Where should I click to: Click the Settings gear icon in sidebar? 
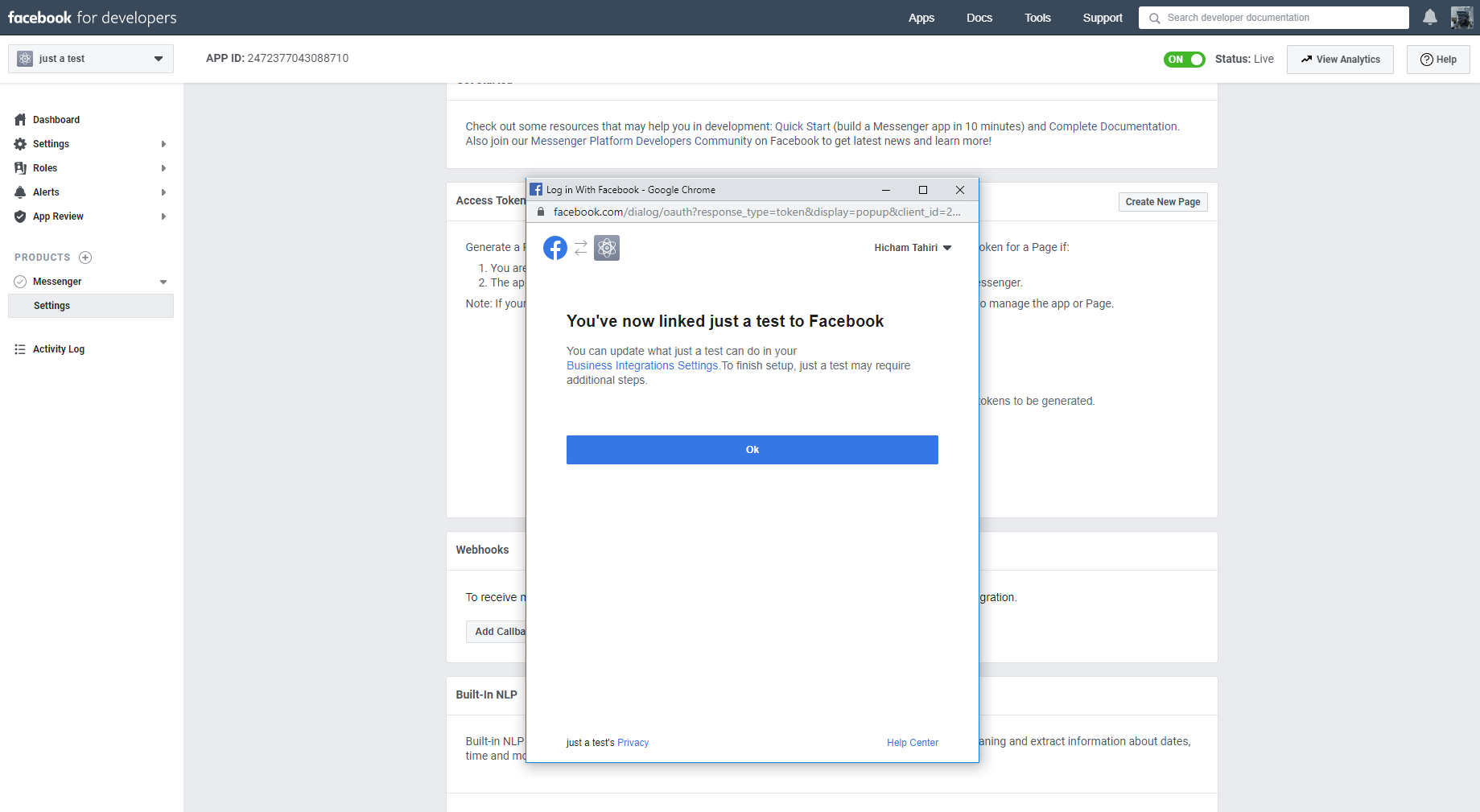pos(20,144)
